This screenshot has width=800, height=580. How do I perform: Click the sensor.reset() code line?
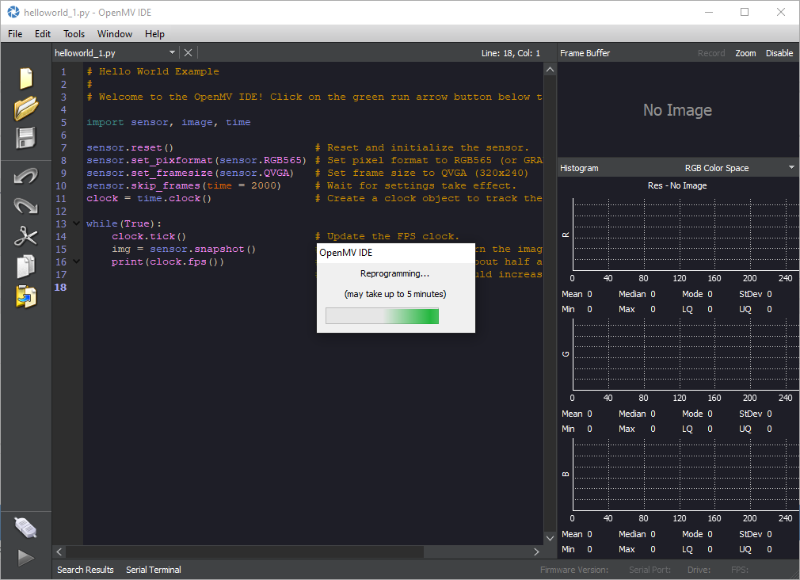130,147
